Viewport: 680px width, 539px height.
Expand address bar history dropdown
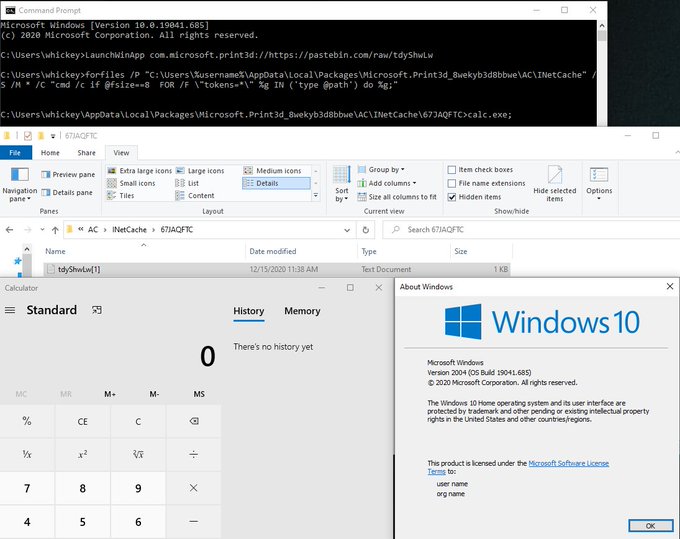(347, 230)
